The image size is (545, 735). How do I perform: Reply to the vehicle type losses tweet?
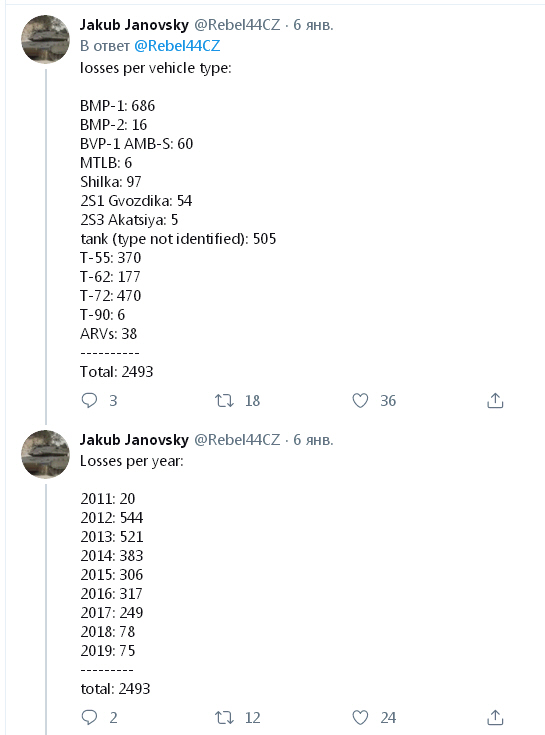click(89, 401)
